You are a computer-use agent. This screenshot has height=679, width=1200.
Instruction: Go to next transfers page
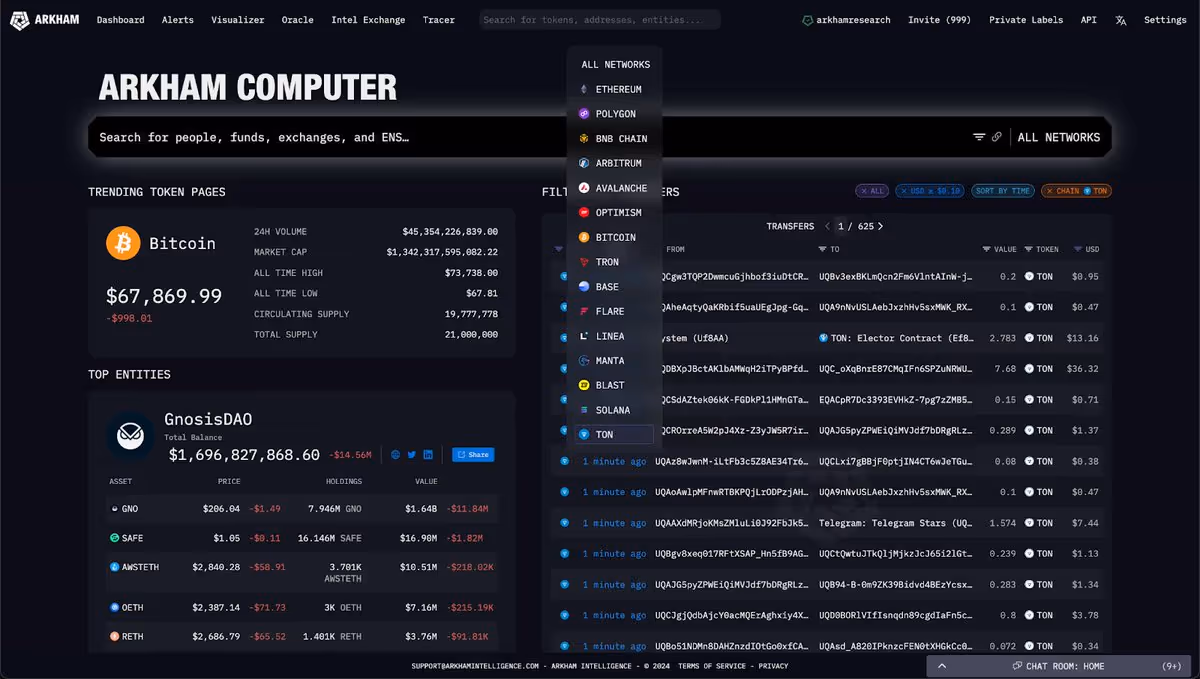pyautogui.click(x=880, y=226)
